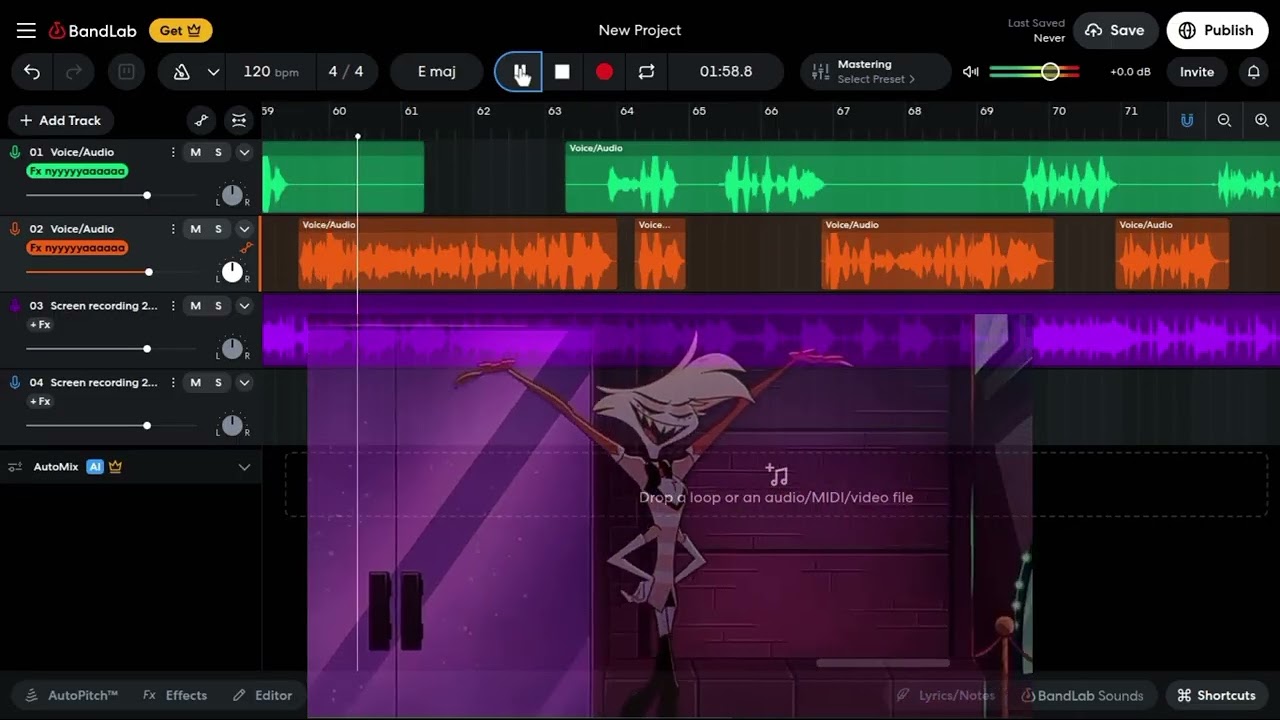The image size is (1280, 720).
Task: Click the BandLab logo
Action: (x=92, y=31)
